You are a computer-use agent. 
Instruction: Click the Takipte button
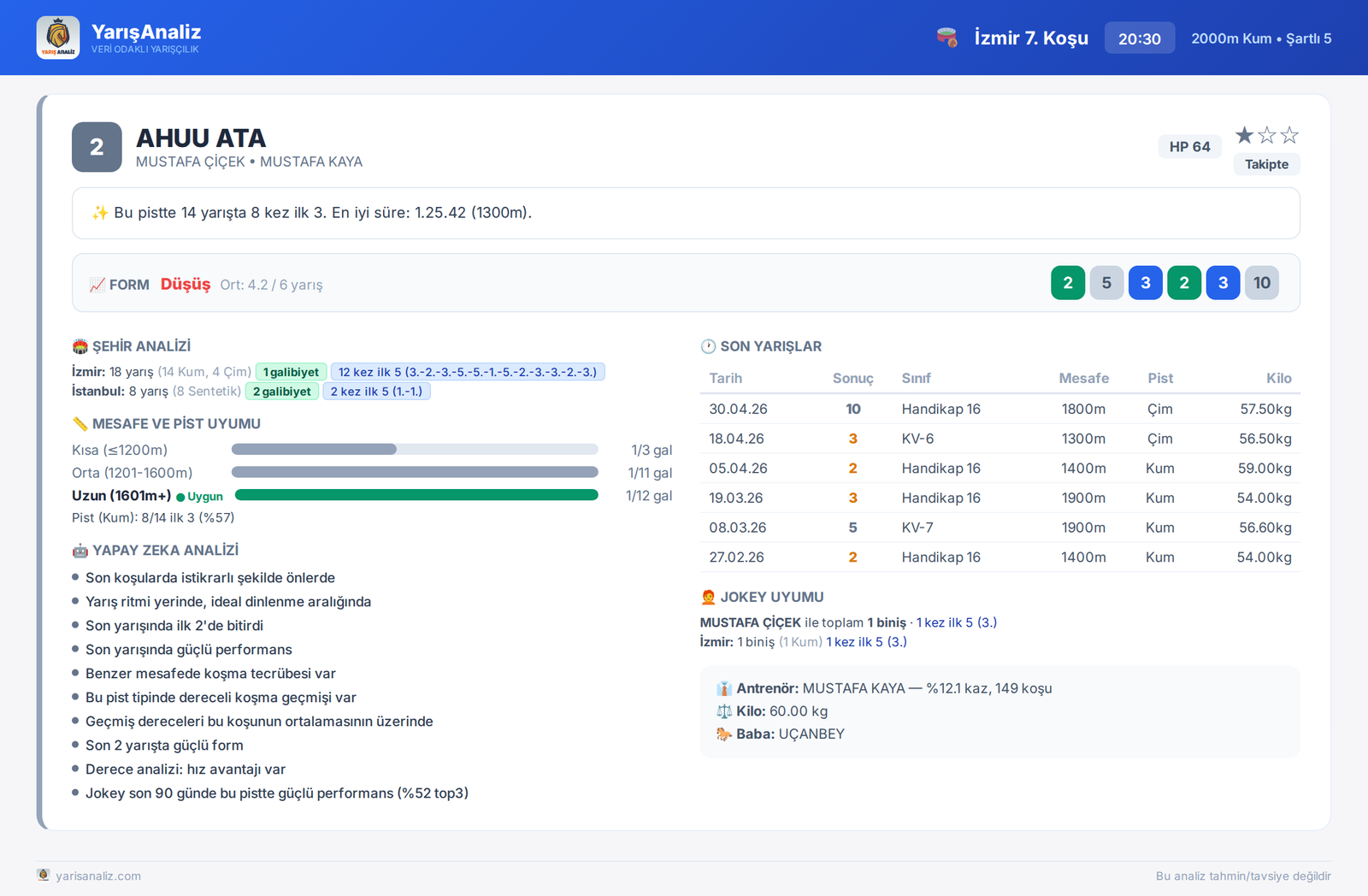coord(1266,164)
